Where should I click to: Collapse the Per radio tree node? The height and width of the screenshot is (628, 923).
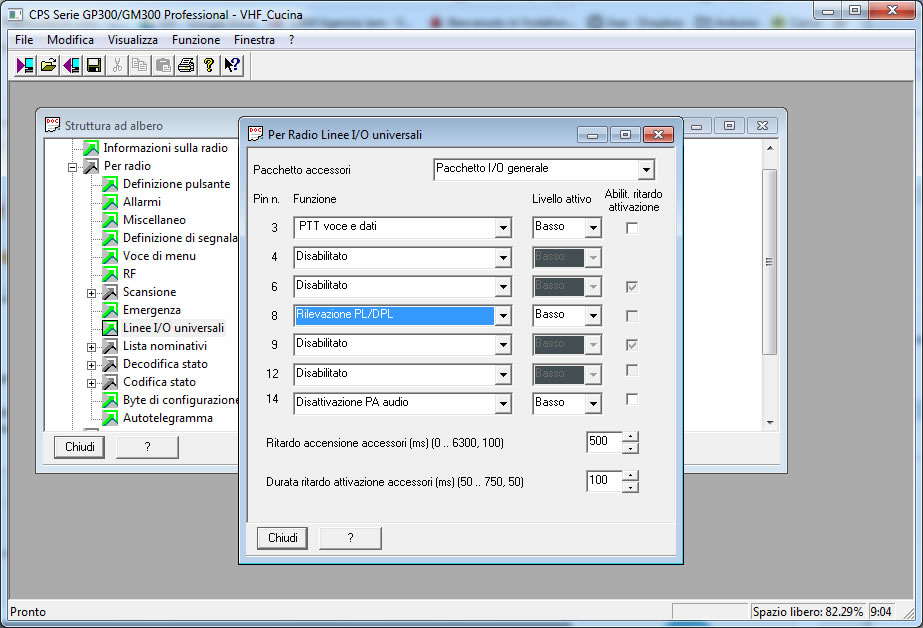72,167
